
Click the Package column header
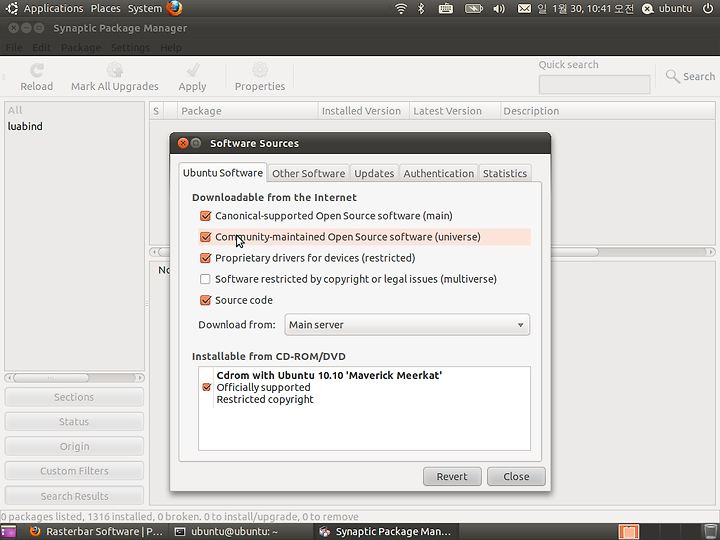tap(248, 111)
